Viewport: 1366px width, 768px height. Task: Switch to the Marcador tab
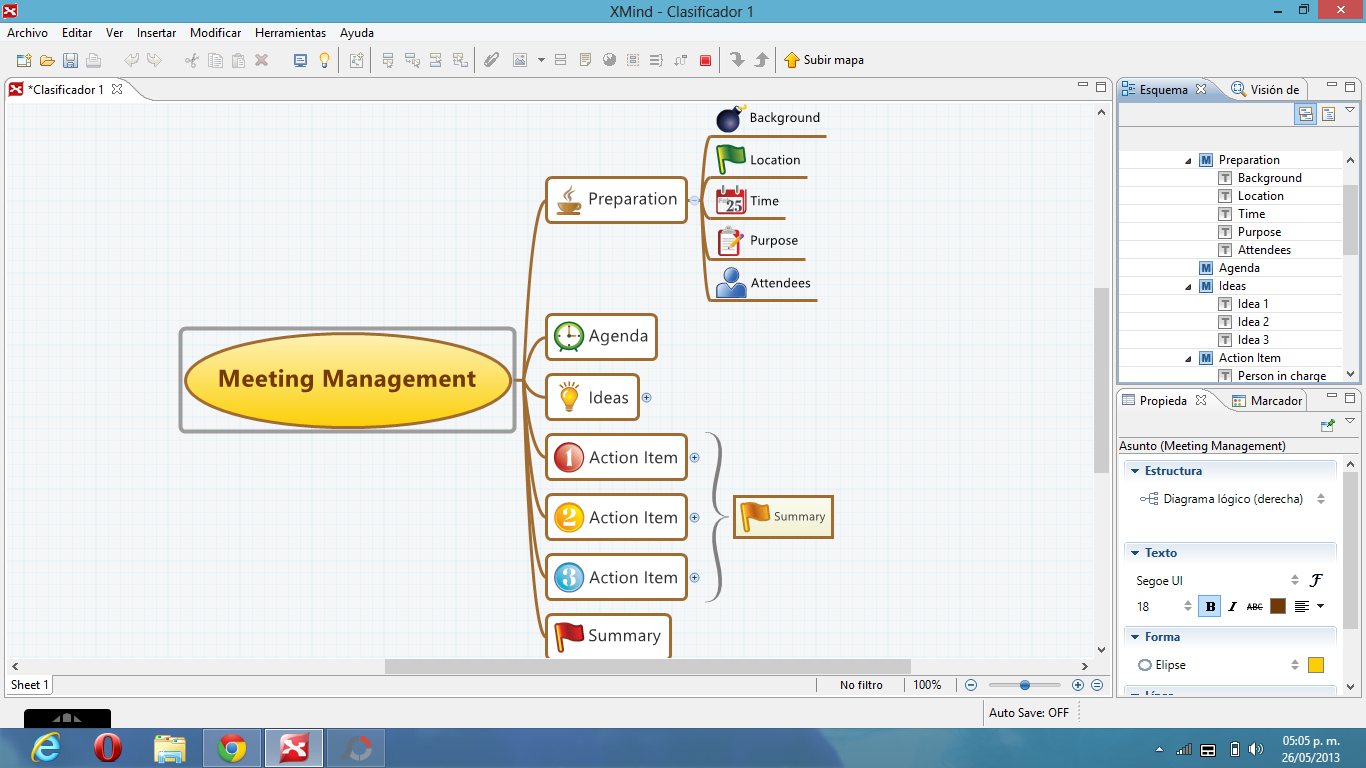click(x=1268, y=400)
